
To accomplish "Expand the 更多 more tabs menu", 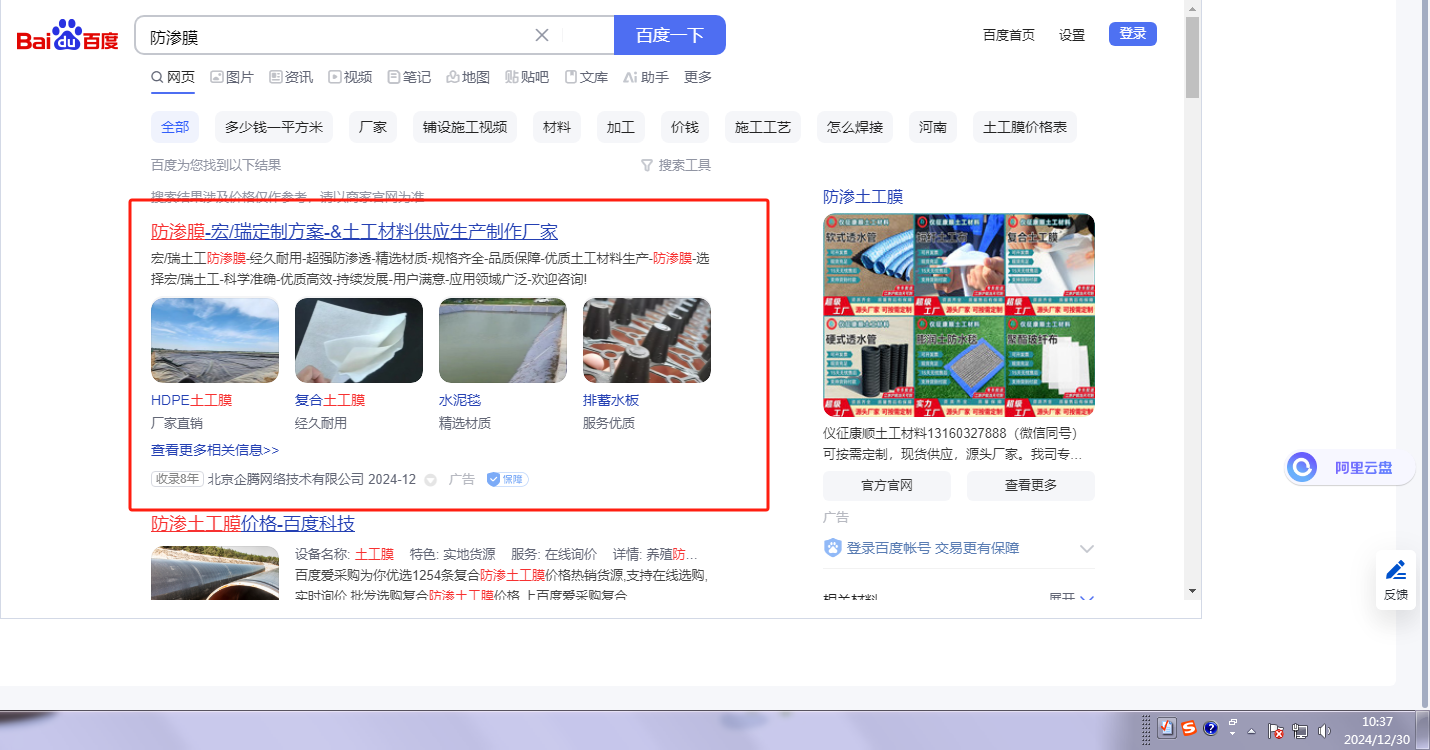I will coord(698,77).
